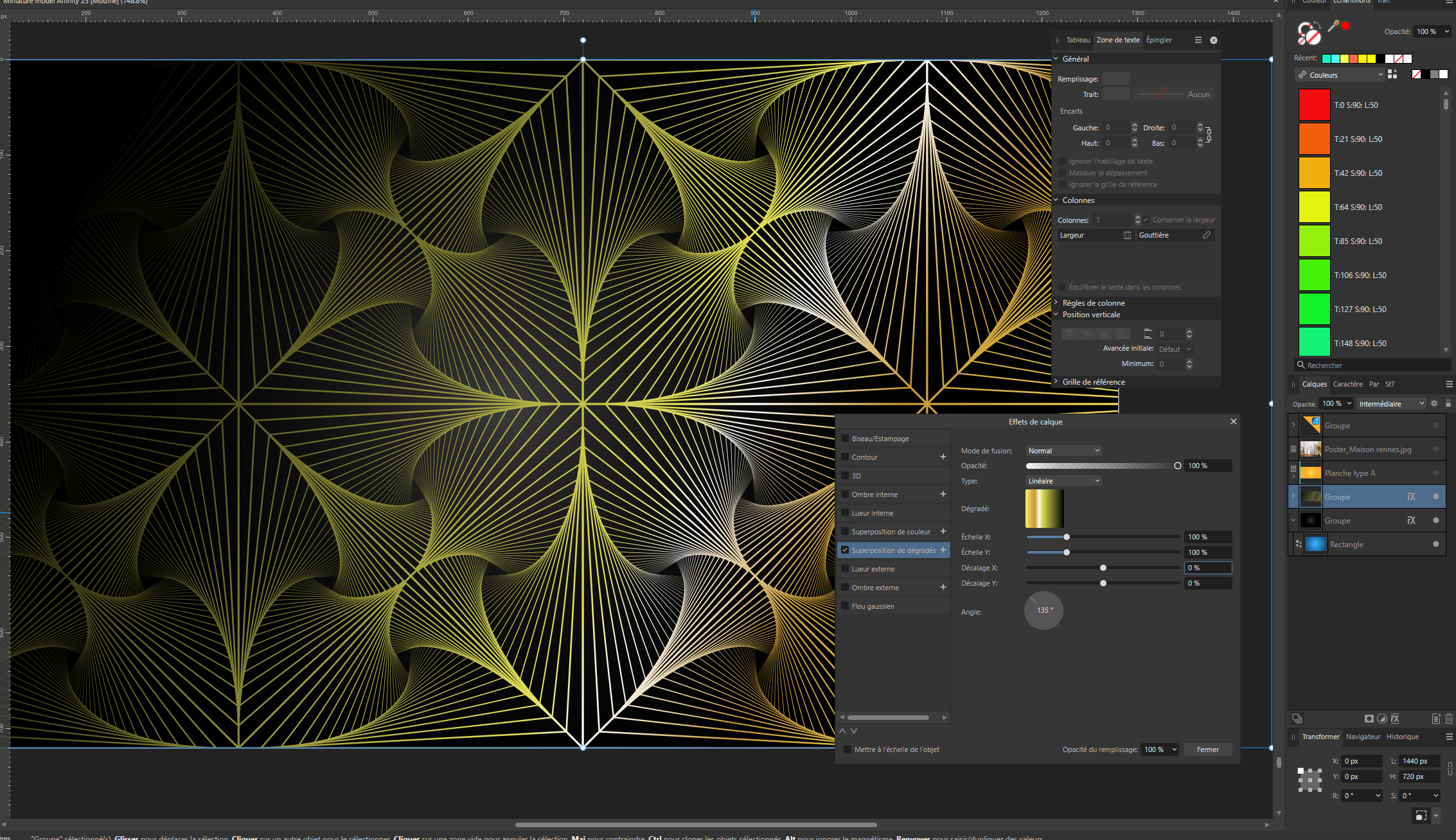
Task: Pick a color with the eyedropper icon
Action: click(1333, 26)
